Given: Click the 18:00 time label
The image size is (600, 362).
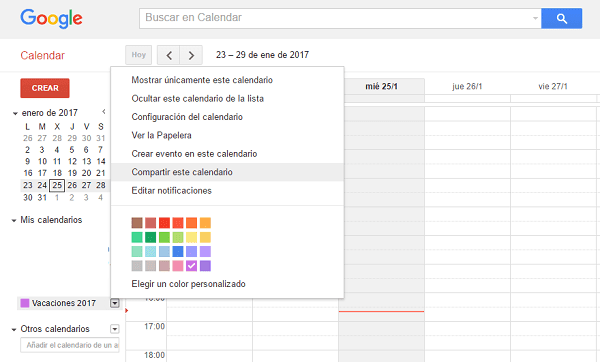Looking at the screenshot, I should coord(154,355).
